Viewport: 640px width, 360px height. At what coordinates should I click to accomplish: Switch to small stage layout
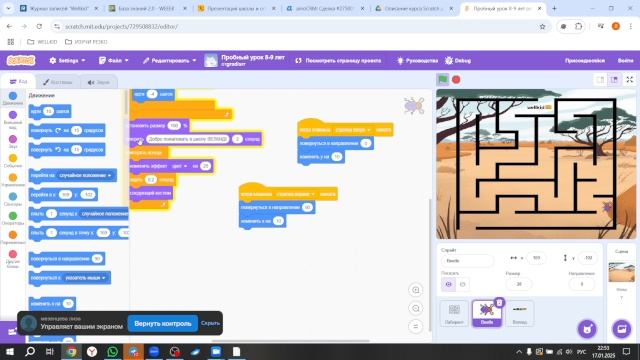pyautogui.click(x=600, y=80)
